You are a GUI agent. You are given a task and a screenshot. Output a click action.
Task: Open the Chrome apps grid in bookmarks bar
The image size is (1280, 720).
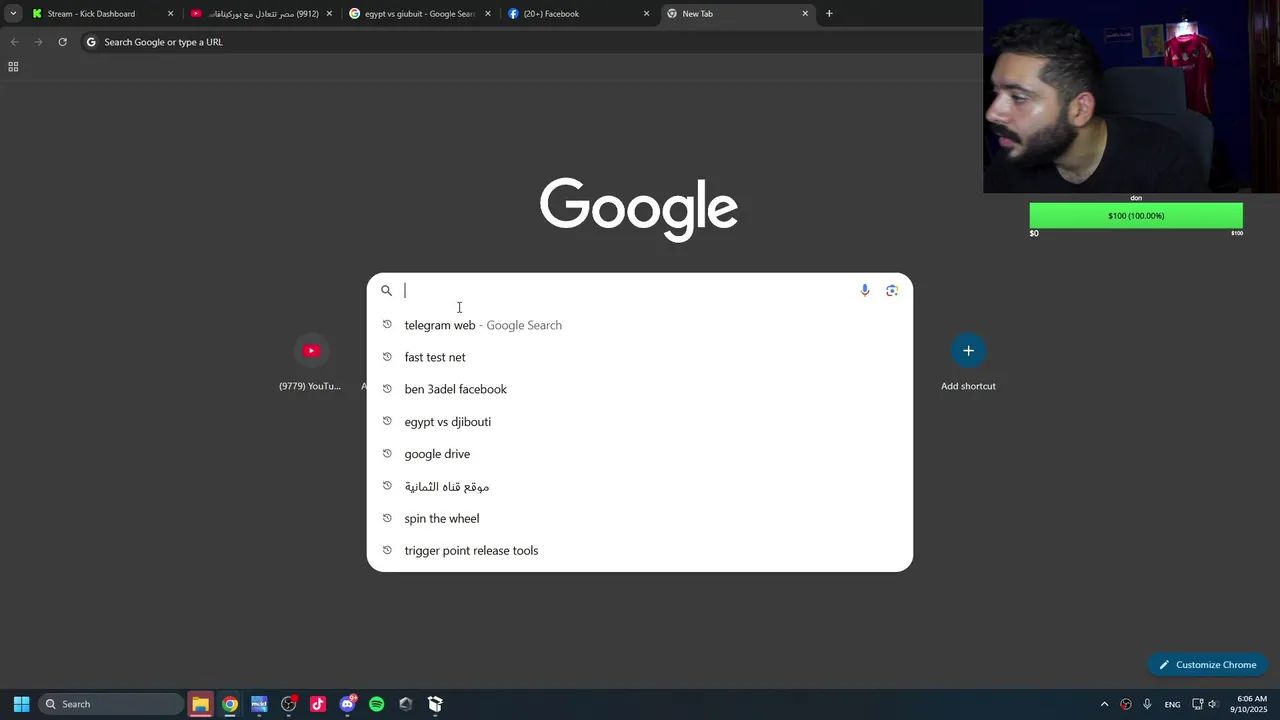pos(13,67)
